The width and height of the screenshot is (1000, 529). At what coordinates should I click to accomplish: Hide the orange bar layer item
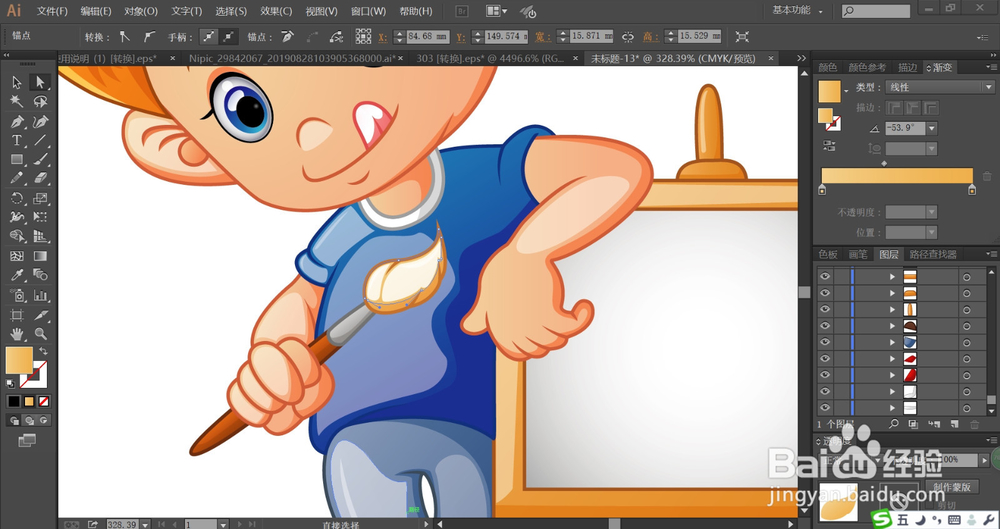click(825, 276)
